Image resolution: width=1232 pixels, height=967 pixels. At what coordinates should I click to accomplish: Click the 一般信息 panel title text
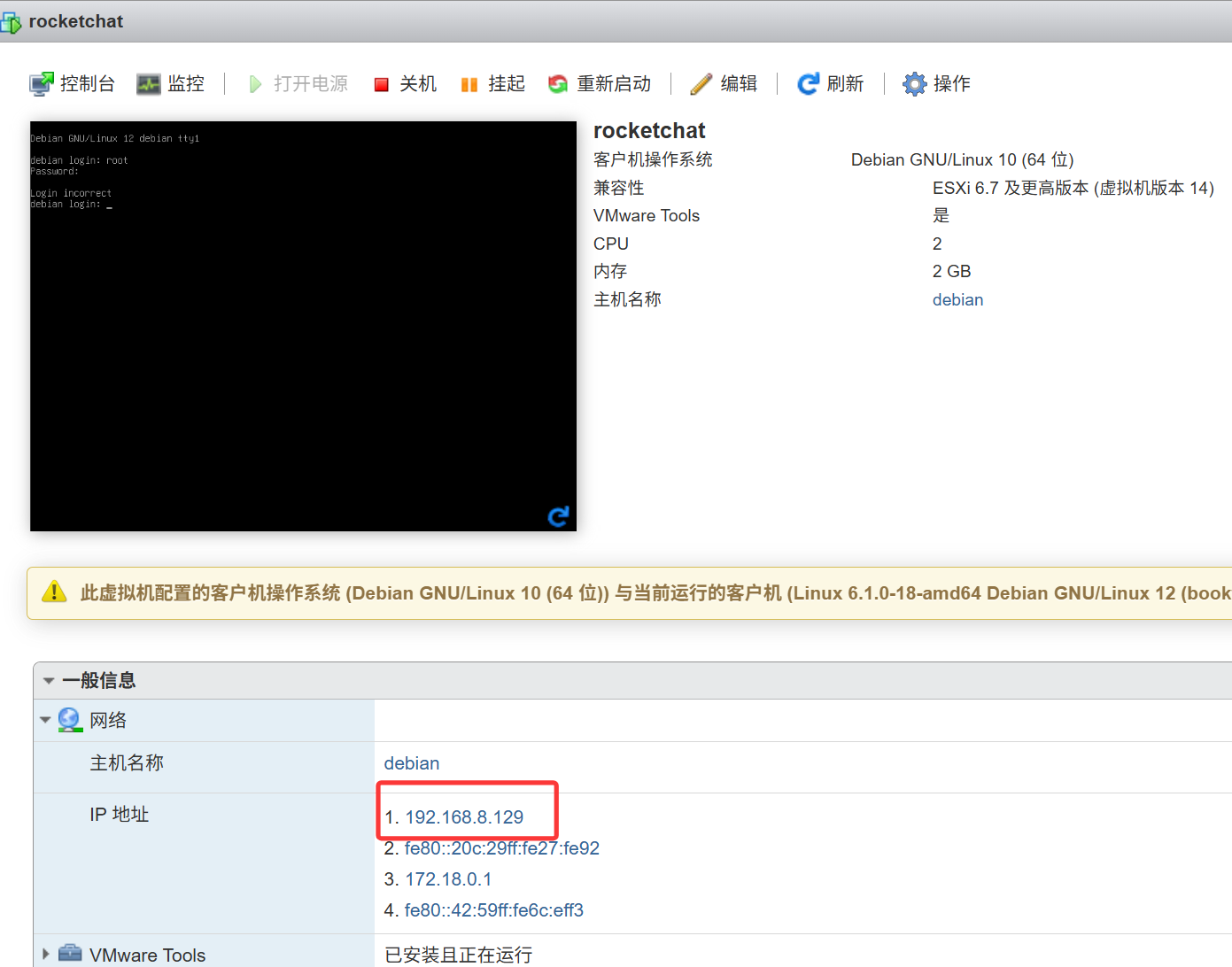point(99,680)
